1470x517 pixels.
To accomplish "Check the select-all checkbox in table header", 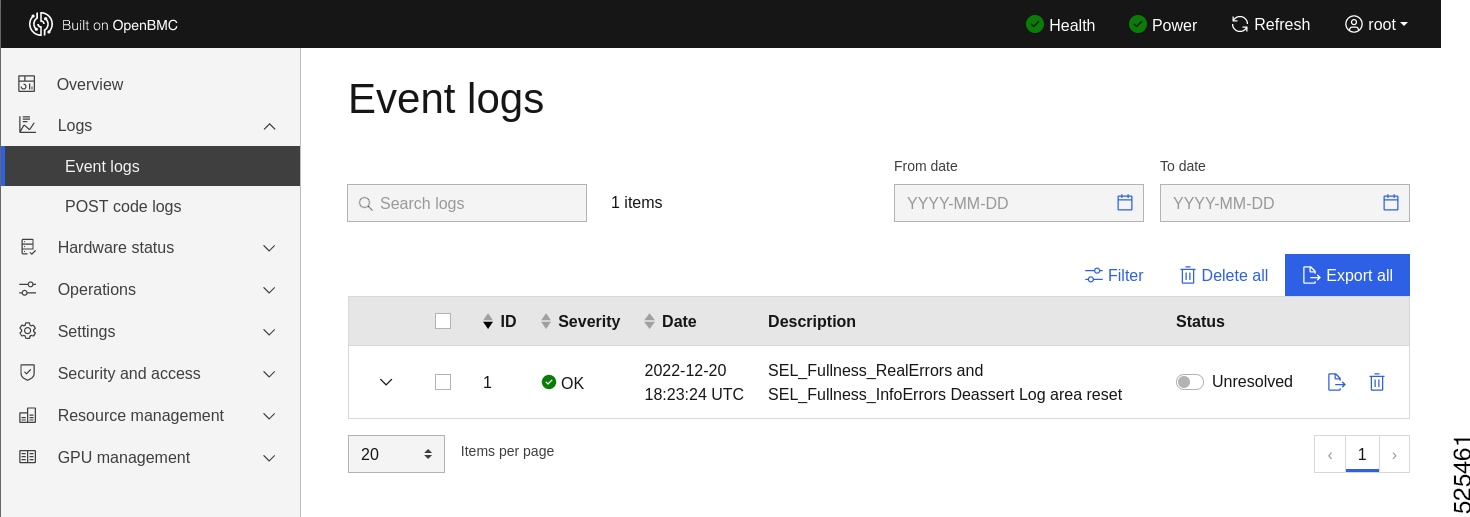I will pyautogui.click(x=443, y=321).
